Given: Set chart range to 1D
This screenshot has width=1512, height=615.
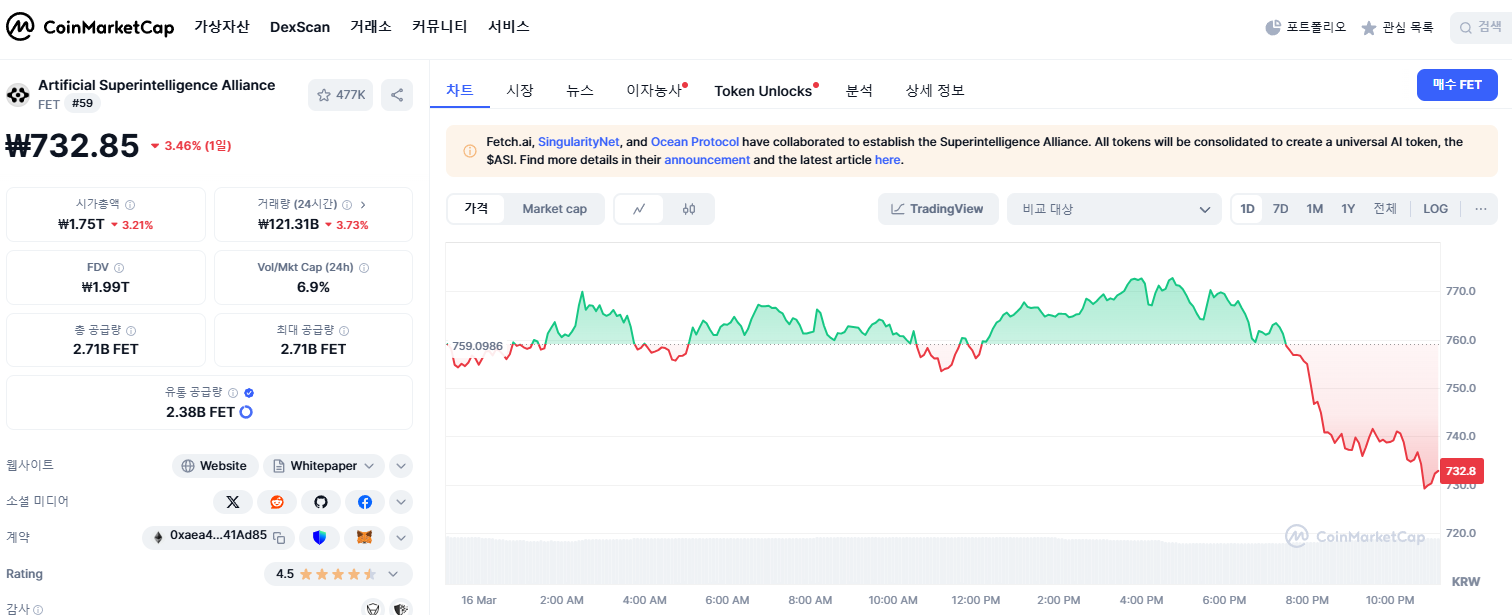Looking at the screenshot, I should tap(1247, 209).
